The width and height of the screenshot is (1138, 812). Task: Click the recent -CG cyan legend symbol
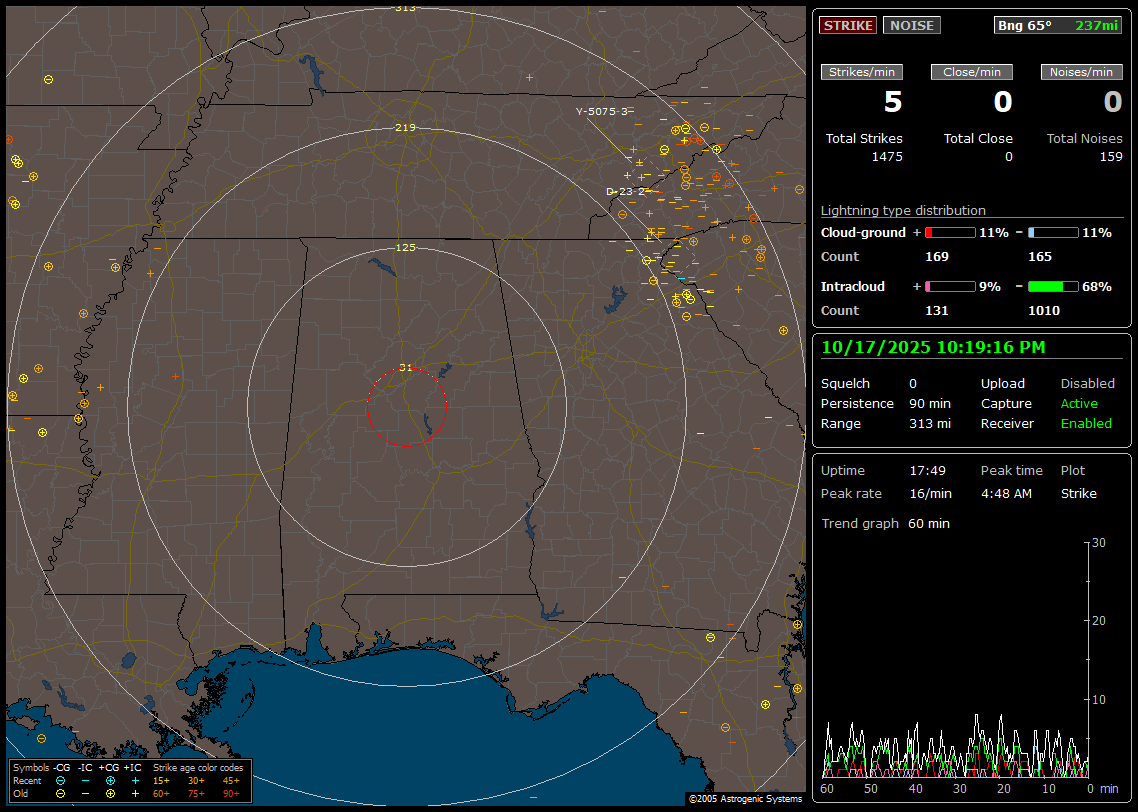[x=61, y=780]
